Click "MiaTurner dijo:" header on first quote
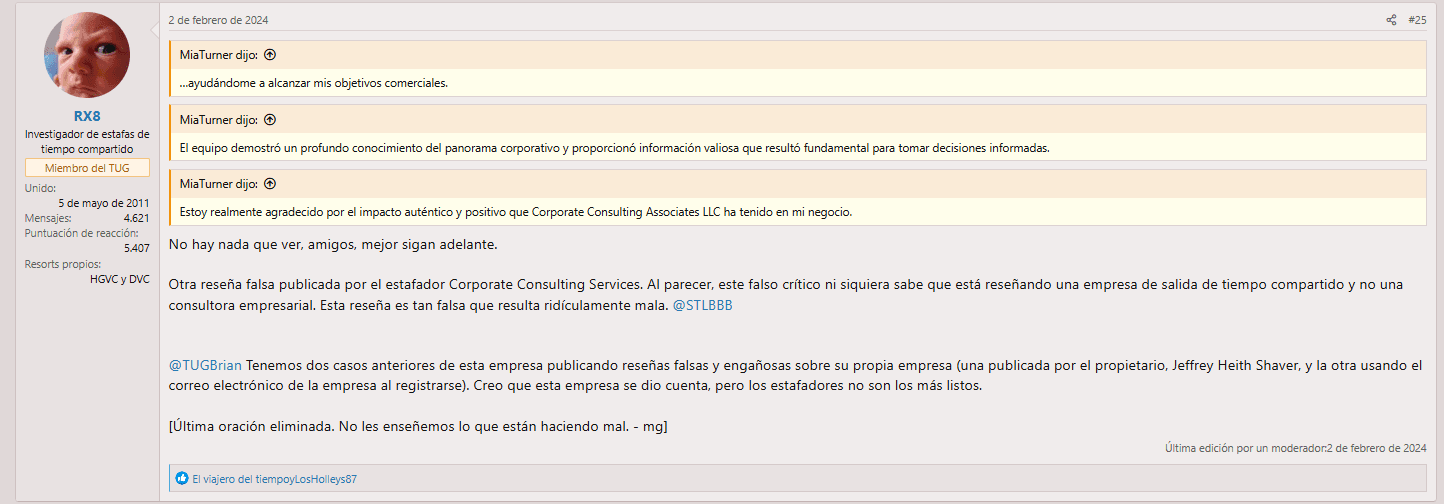1444x504 pixels. click(x=220, y=55)
